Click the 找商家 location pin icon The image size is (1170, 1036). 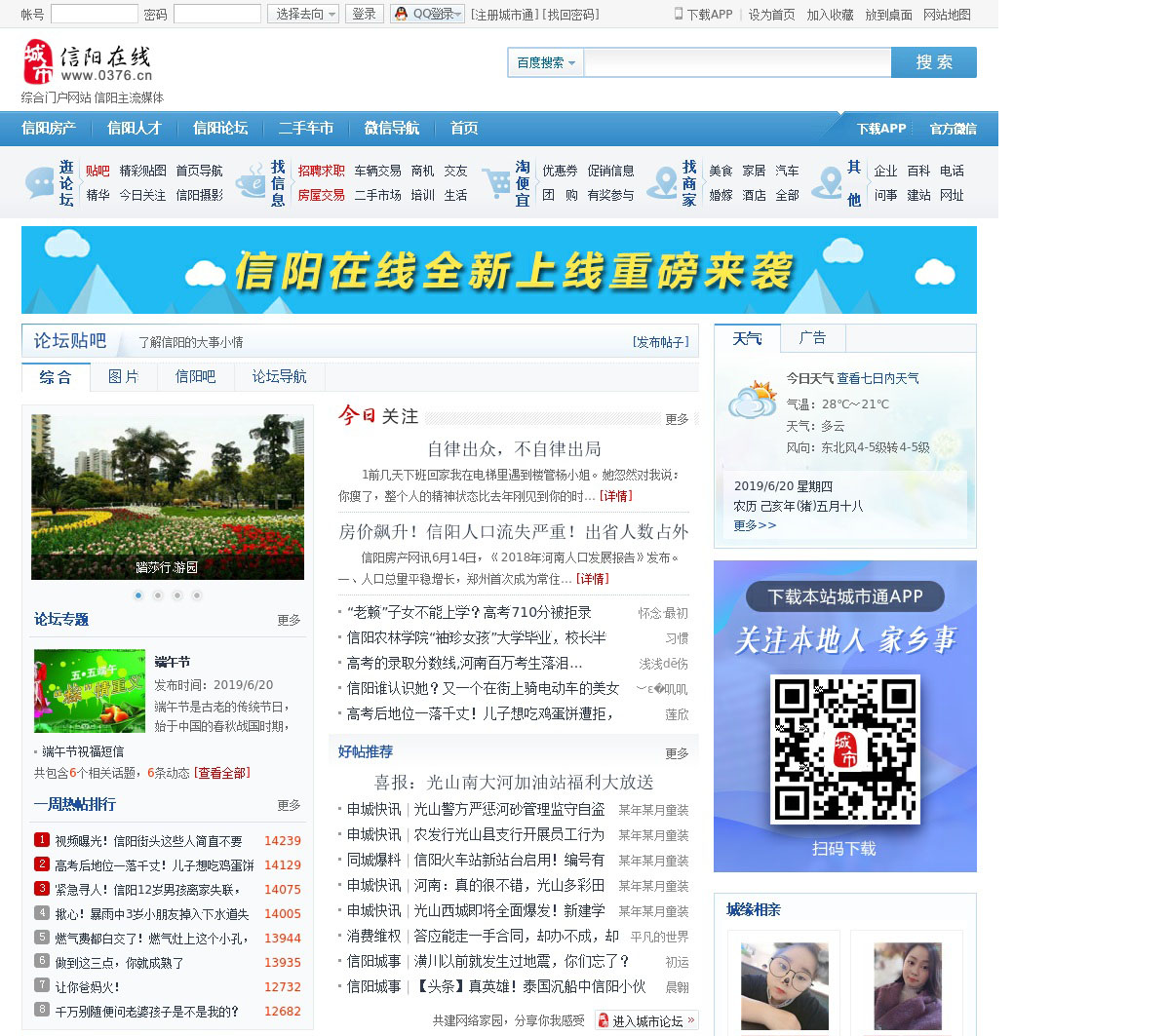663,182
